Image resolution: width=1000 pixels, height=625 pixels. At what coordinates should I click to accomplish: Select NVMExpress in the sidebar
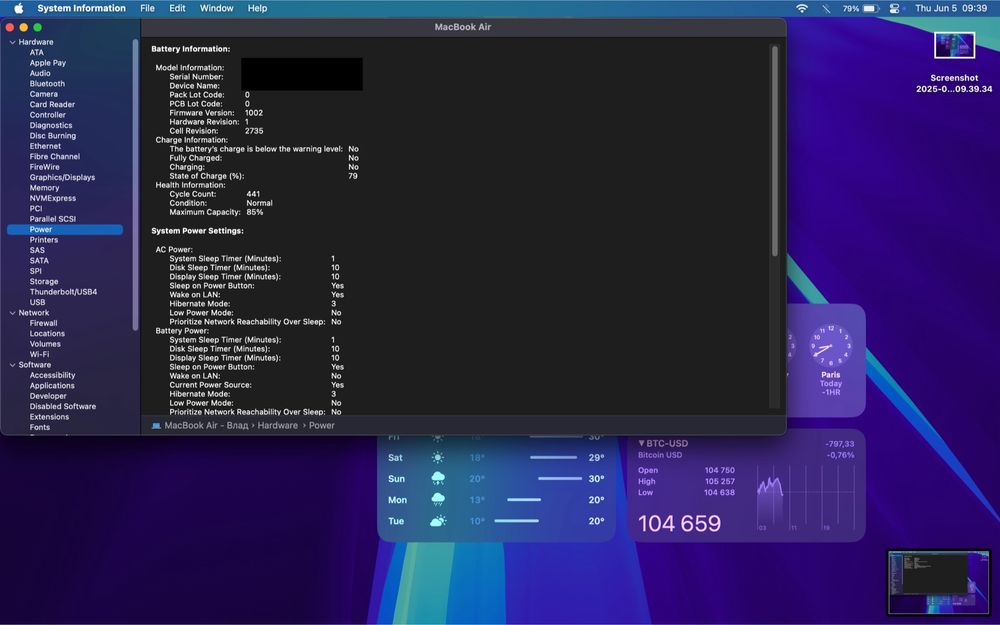point(52,198)
